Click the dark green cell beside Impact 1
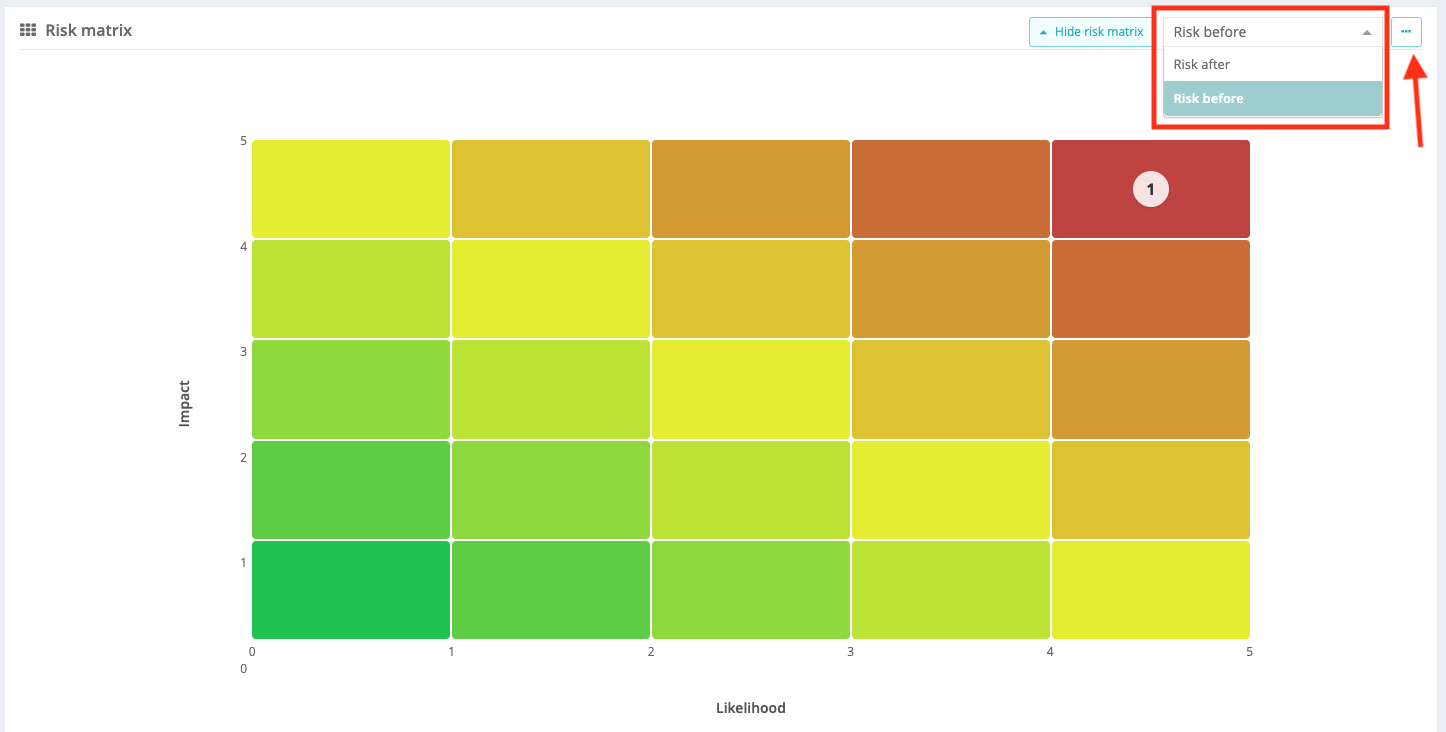The height and width of the screenshot is (732, 1446). click(351, 590)
